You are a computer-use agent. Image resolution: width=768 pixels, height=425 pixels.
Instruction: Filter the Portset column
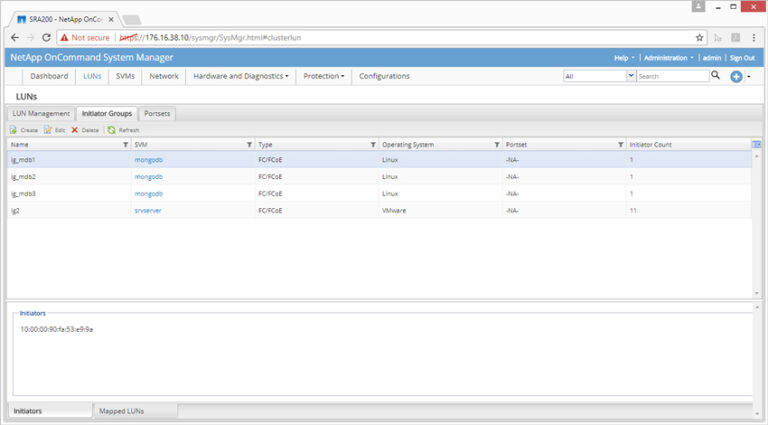621,144
